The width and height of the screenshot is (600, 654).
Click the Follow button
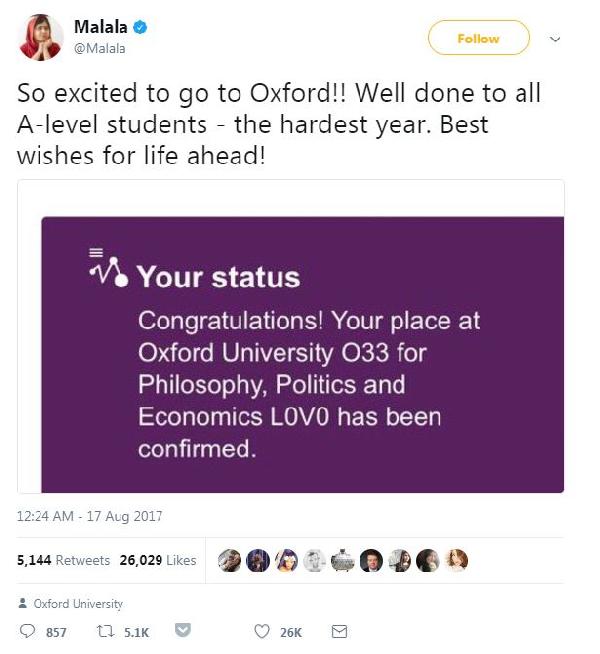(478, 38)
